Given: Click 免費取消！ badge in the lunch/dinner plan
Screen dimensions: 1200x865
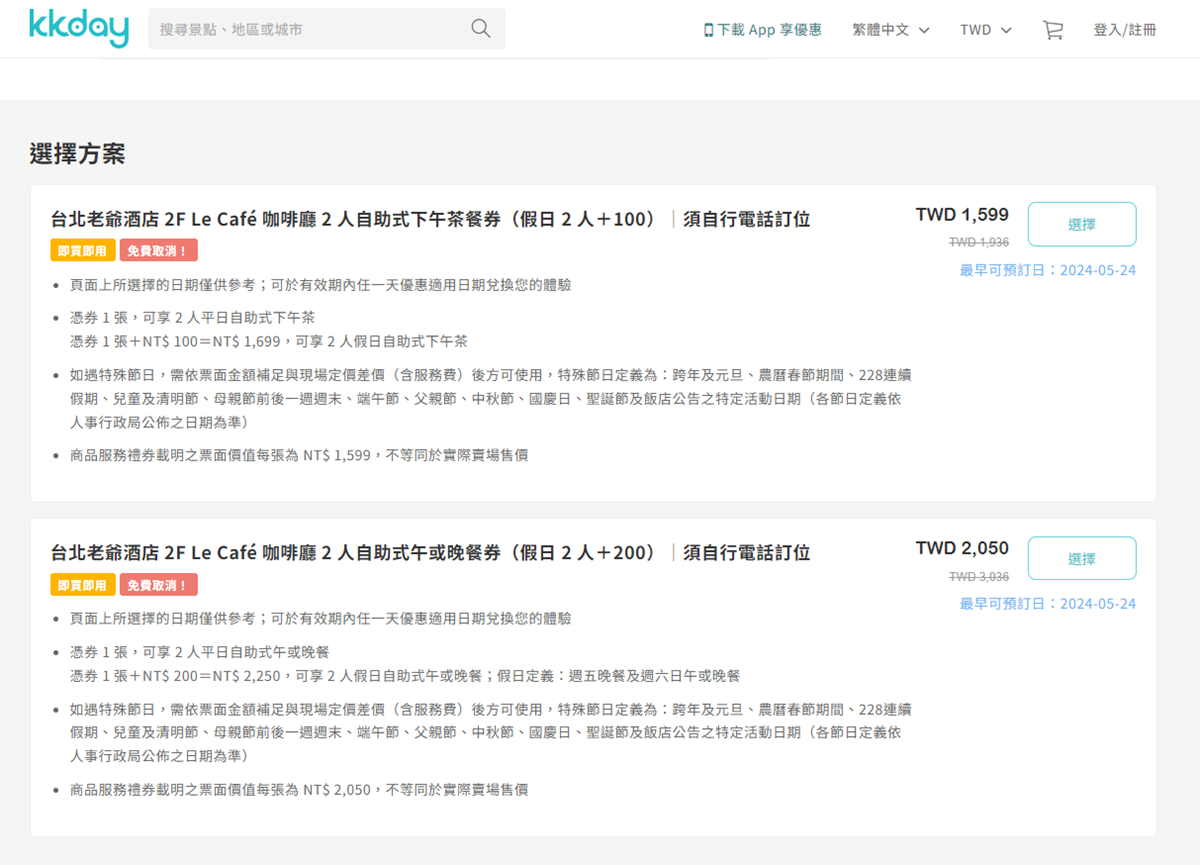Looking at the screenshot, I should pyautogui.click(x=158, y=584).
